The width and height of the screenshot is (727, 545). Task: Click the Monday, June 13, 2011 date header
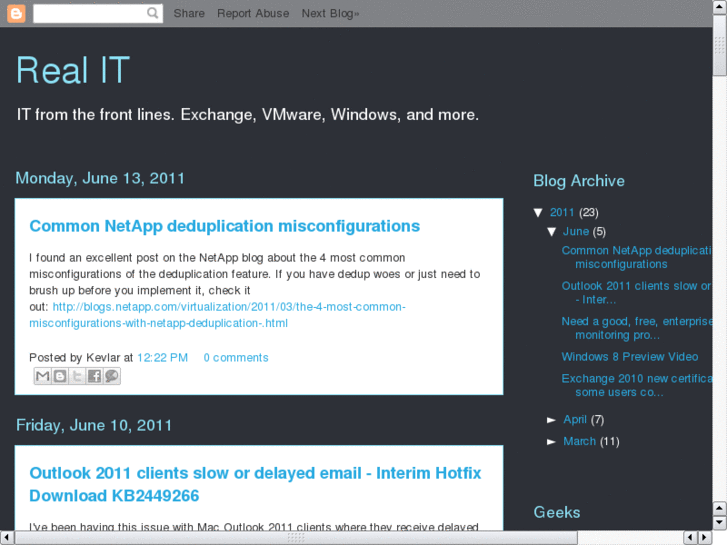[x=100, y=179]
